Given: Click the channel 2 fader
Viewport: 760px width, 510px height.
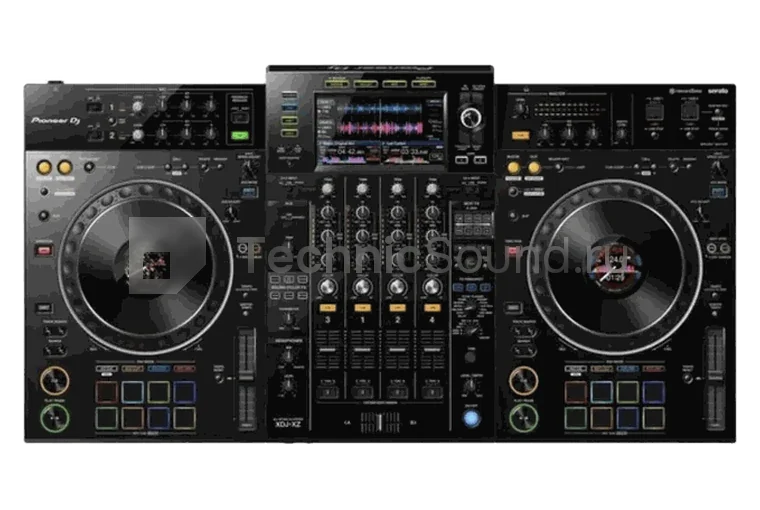Looking at the screenshot, I should (x=397, y=349).
